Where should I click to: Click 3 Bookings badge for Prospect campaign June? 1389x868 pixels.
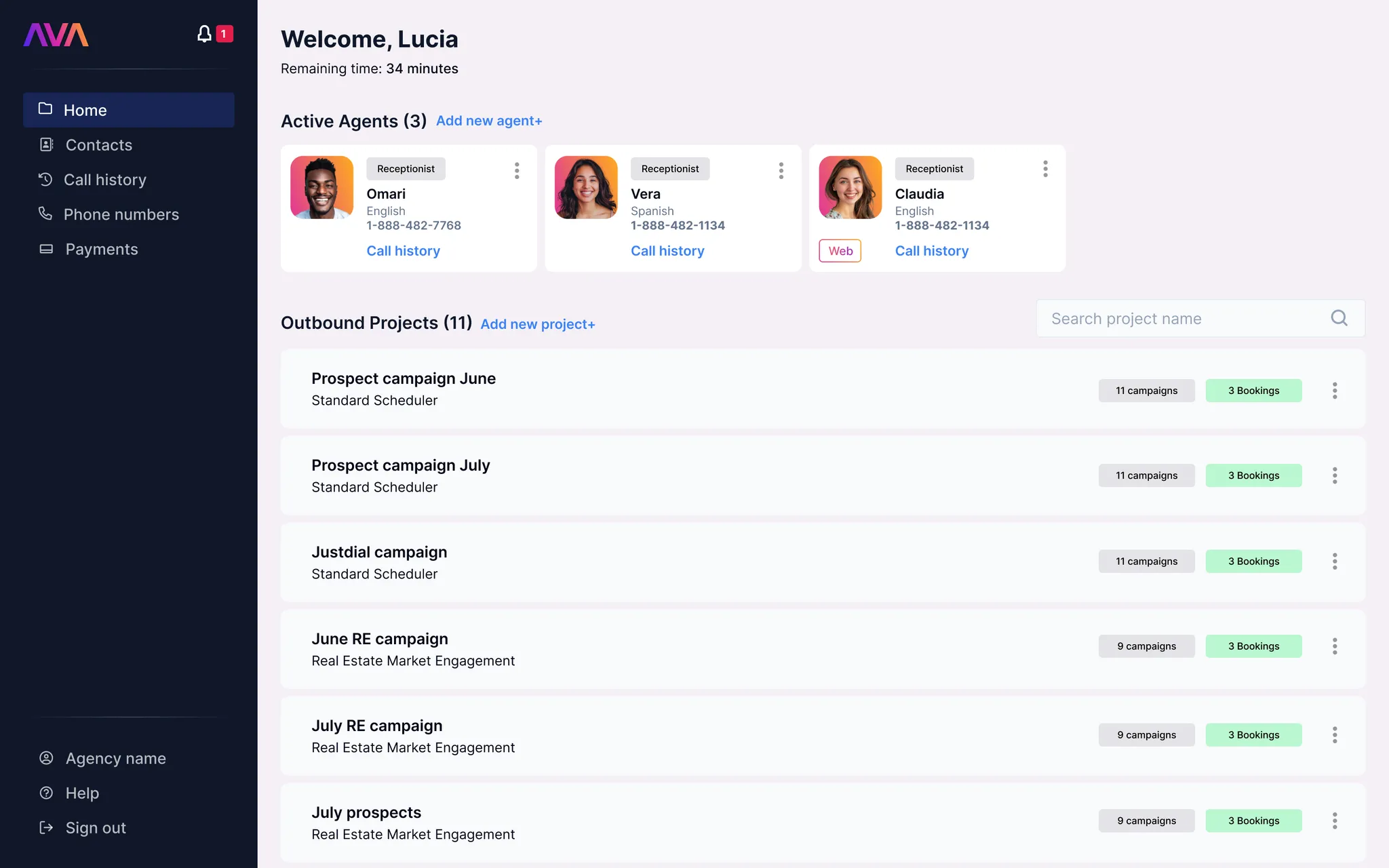pos(1254,391)
